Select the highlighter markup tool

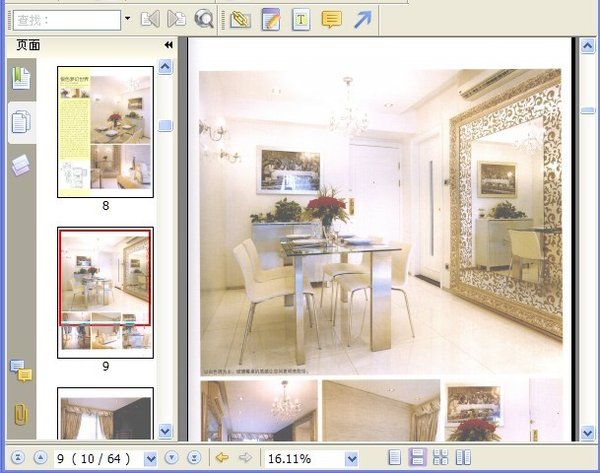(x=239, y=19)
